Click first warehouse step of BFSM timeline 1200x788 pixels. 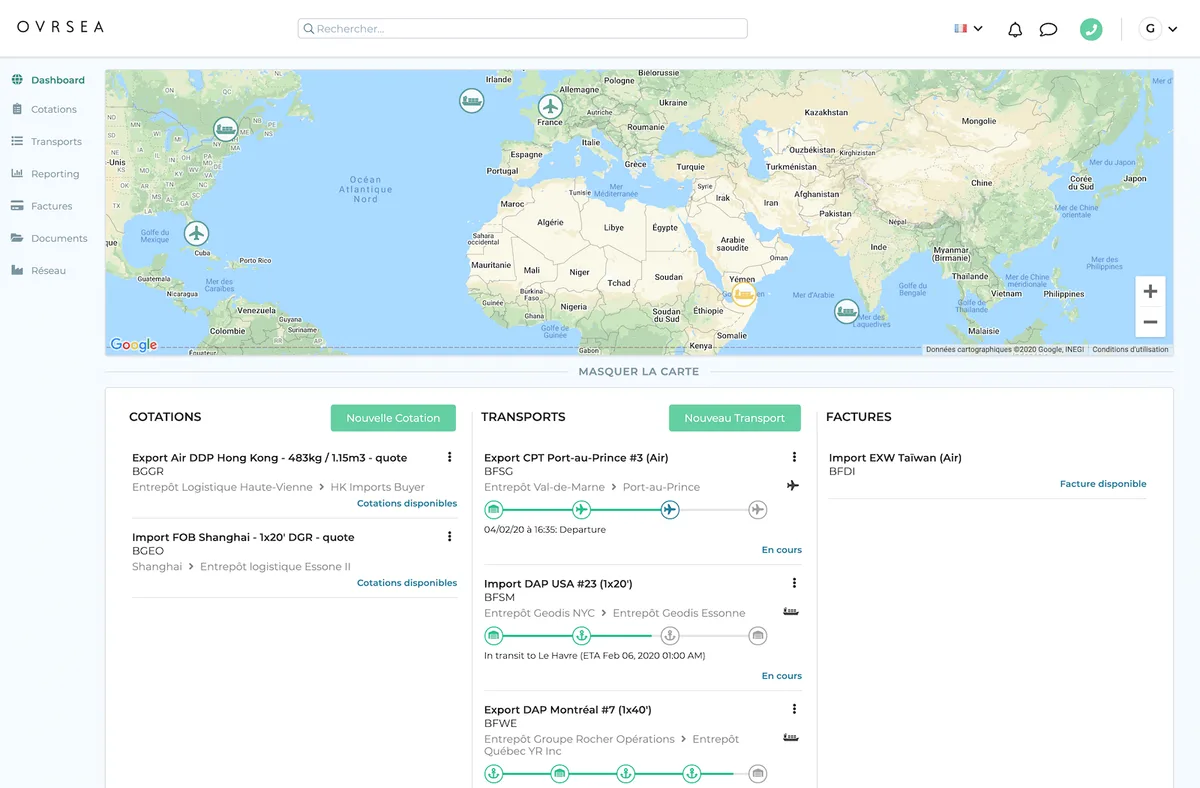click(493, 636)
